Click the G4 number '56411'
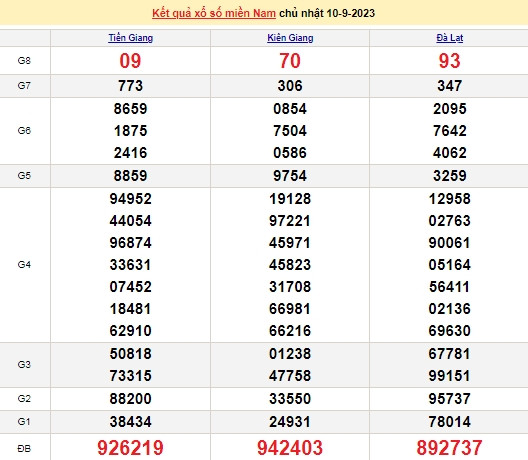528x460 pixels. 450,287
